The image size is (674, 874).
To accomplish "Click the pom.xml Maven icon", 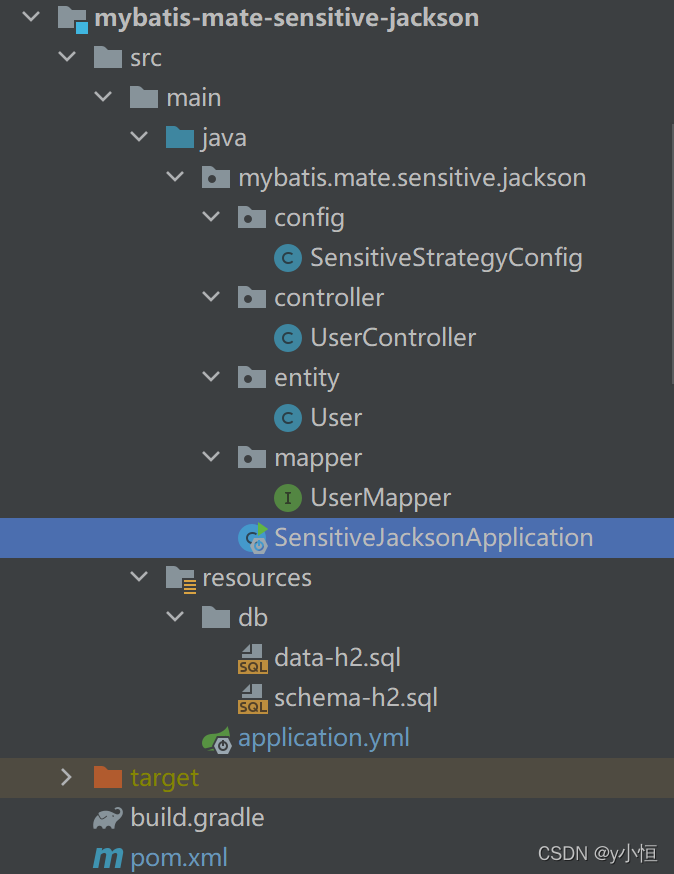I will (108, 858).
